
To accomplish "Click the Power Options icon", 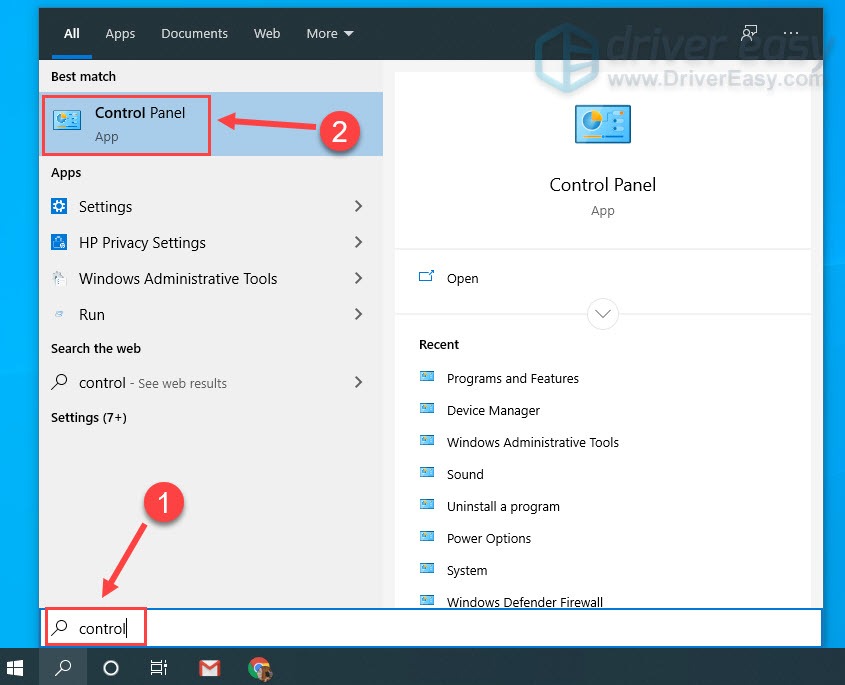I will click(x=427, y=536).
